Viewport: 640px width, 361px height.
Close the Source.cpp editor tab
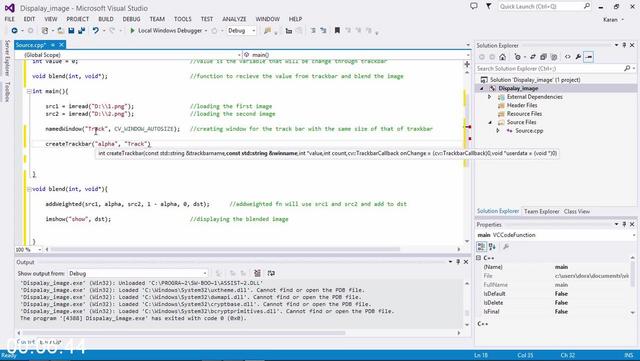click(62, 45)
